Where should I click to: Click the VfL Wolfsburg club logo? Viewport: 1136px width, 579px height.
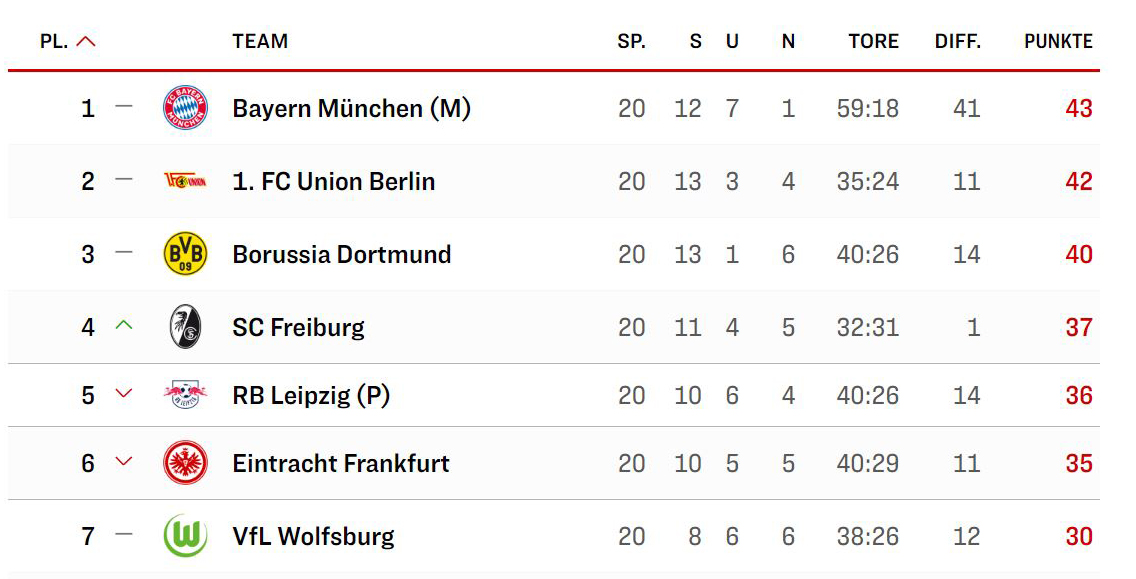point(185,536)
